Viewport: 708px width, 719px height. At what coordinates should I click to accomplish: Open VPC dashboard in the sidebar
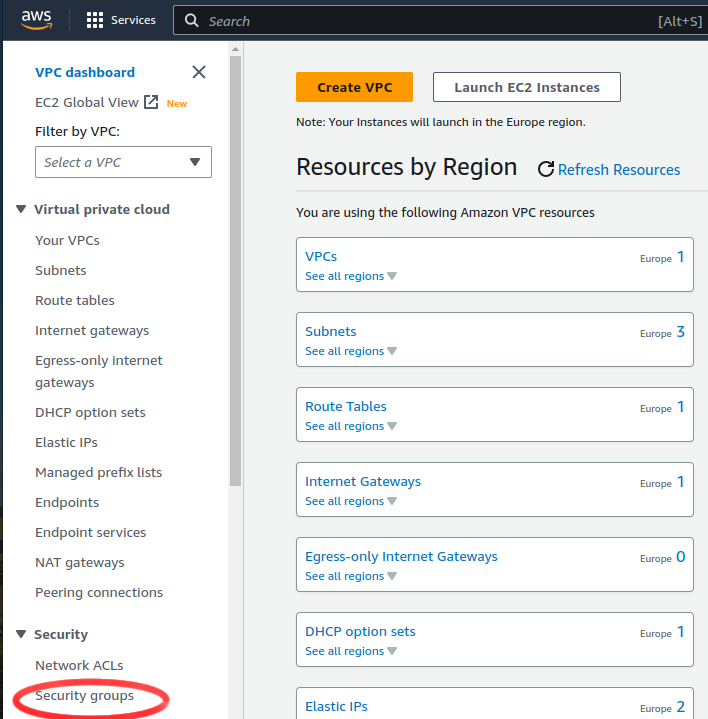click(x=85, y=72)
